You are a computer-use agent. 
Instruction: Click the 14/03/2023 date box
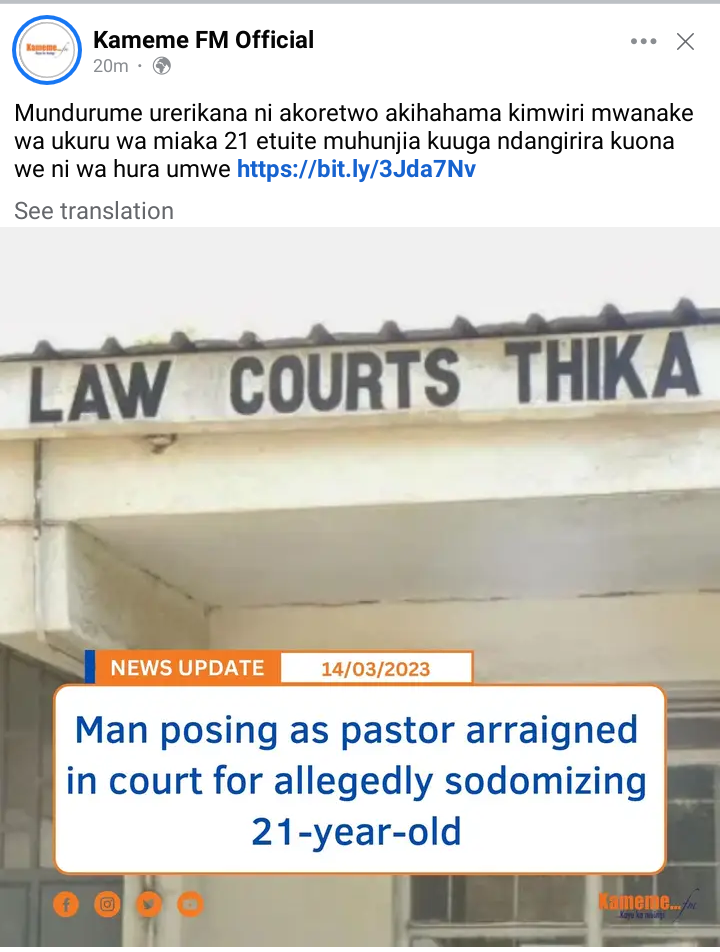click(376, 668)
